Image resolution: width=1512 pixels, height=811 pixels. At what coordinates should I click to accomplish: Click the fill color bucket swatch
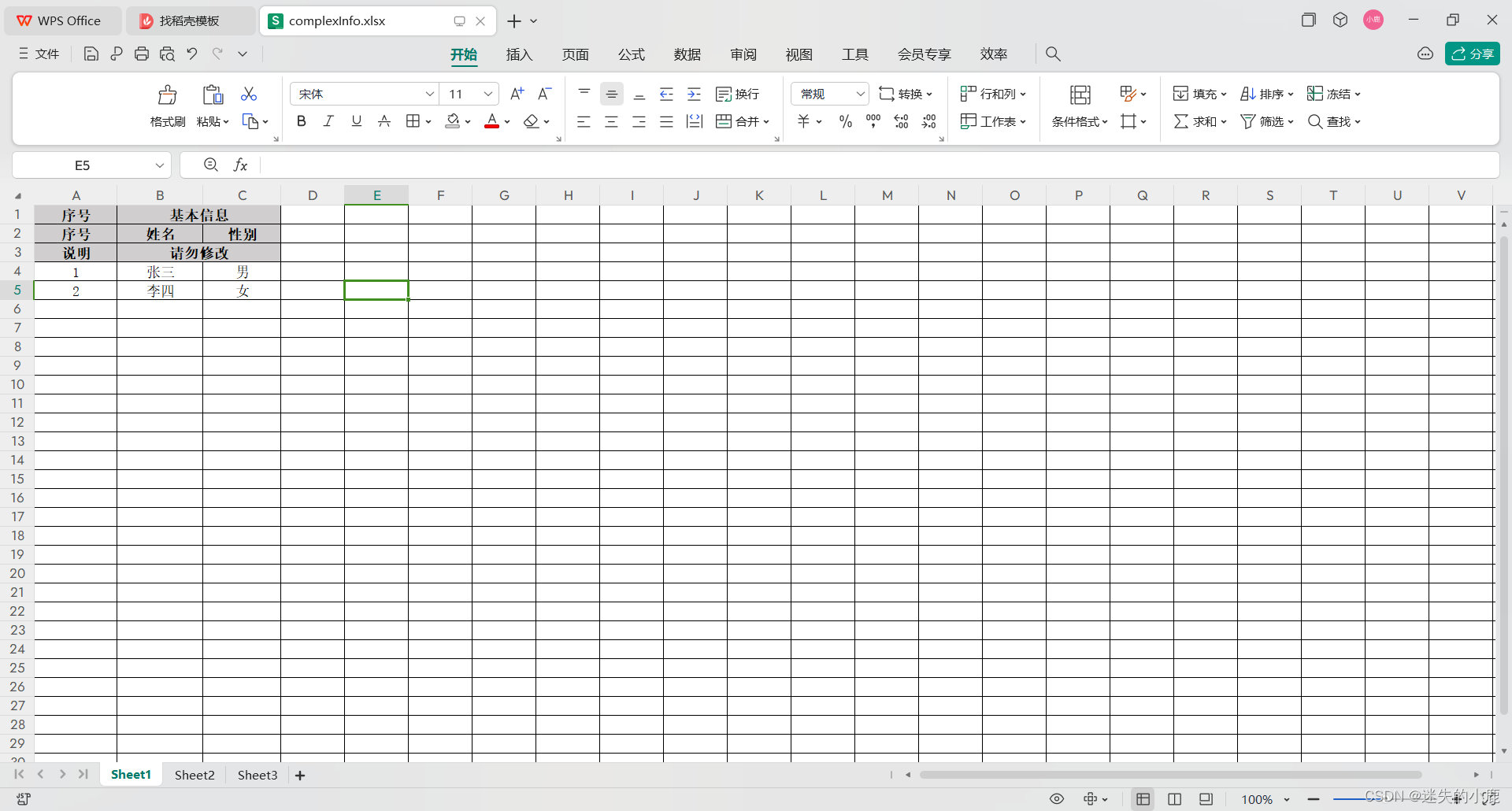[453, 121]
